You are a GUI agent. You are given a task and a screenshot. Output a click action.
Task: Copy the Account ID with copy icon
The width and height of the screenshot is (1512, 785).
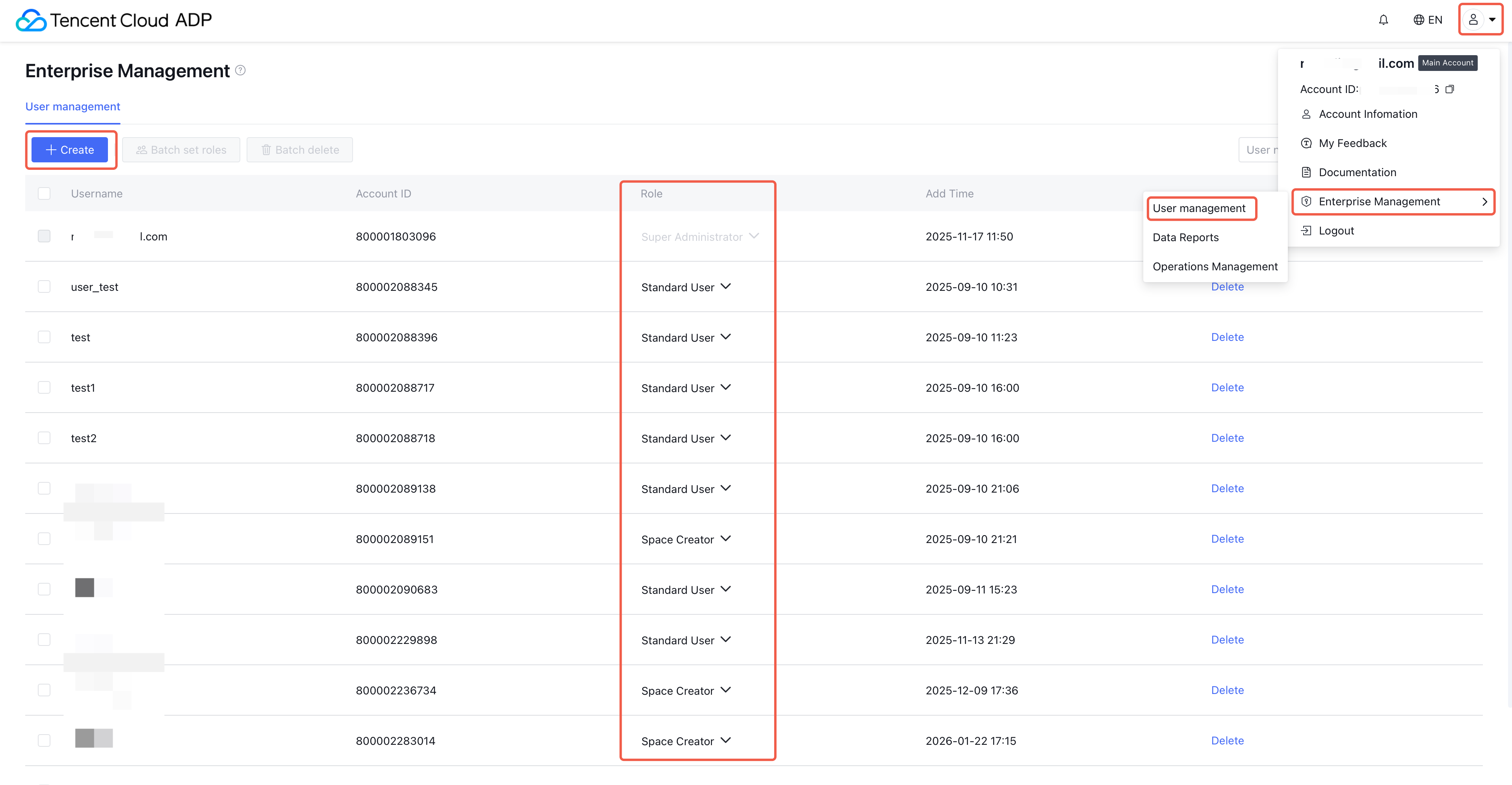(1449, 89)
